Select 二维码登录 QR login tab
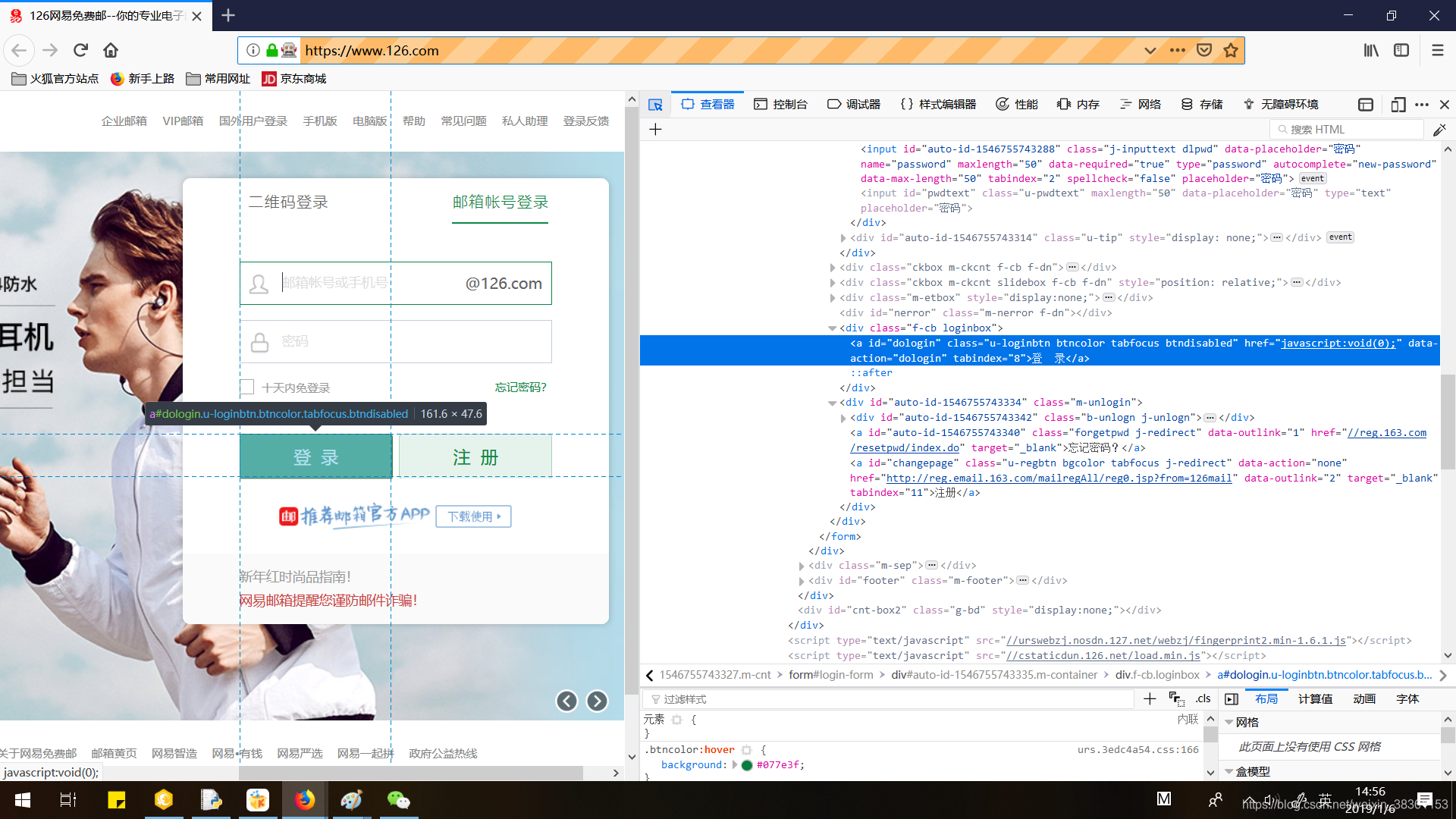Viewport: 1456px width, 819px height. (x=288, y=202)
